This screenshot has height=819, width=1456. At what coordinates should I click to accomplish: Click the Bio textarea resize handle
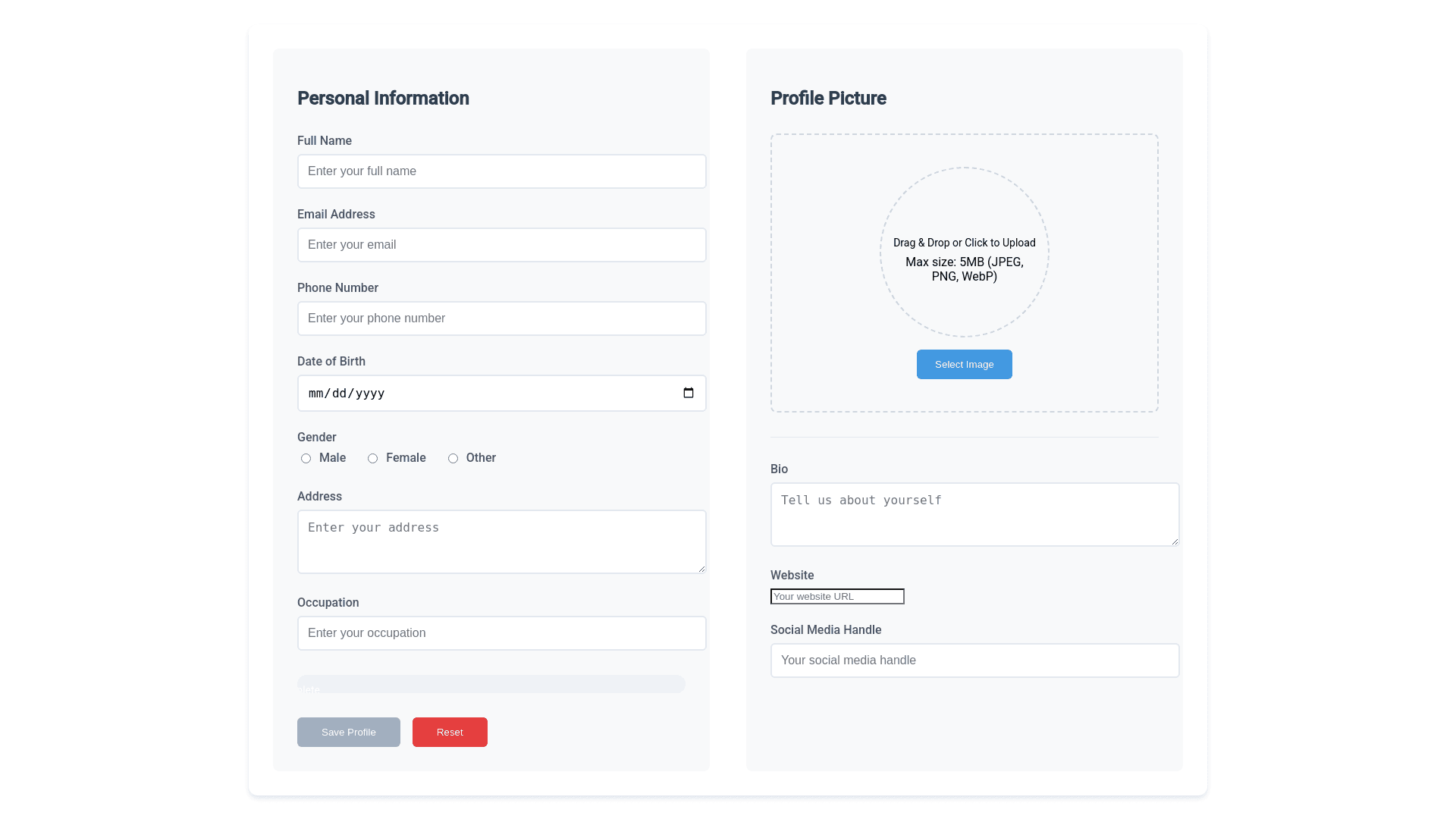(1175, 541)
